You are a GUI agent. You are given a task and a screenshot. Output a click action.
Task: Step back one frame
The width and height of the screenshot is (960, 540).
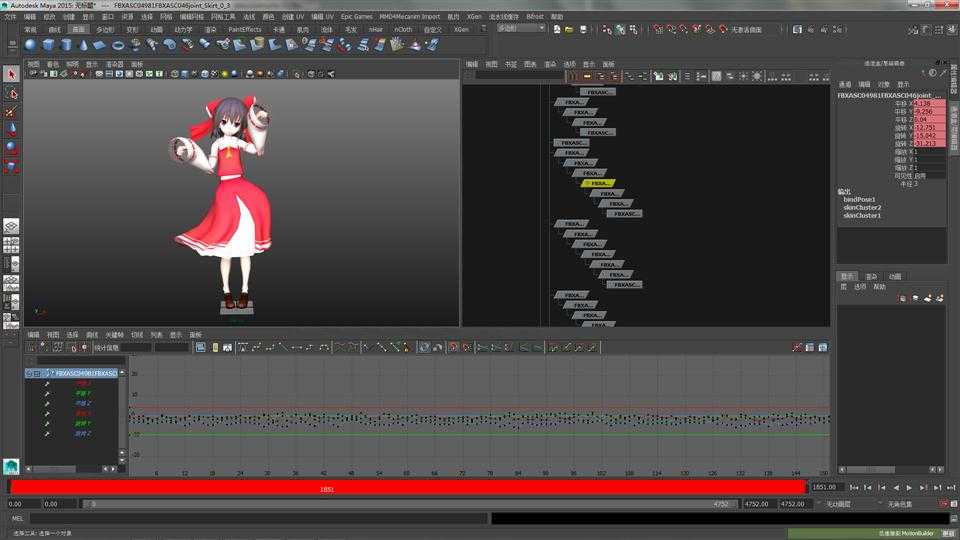[882, 487]
